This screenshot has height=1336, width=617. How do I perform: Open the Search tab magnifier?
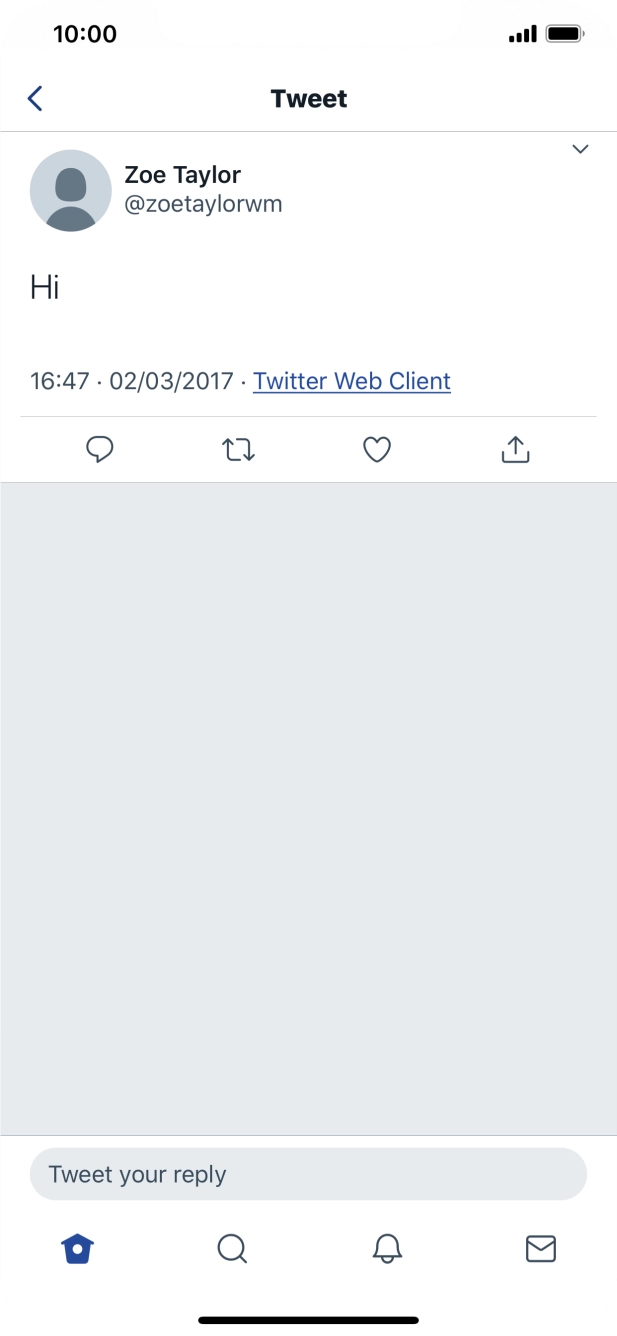tap(232, 1248)
